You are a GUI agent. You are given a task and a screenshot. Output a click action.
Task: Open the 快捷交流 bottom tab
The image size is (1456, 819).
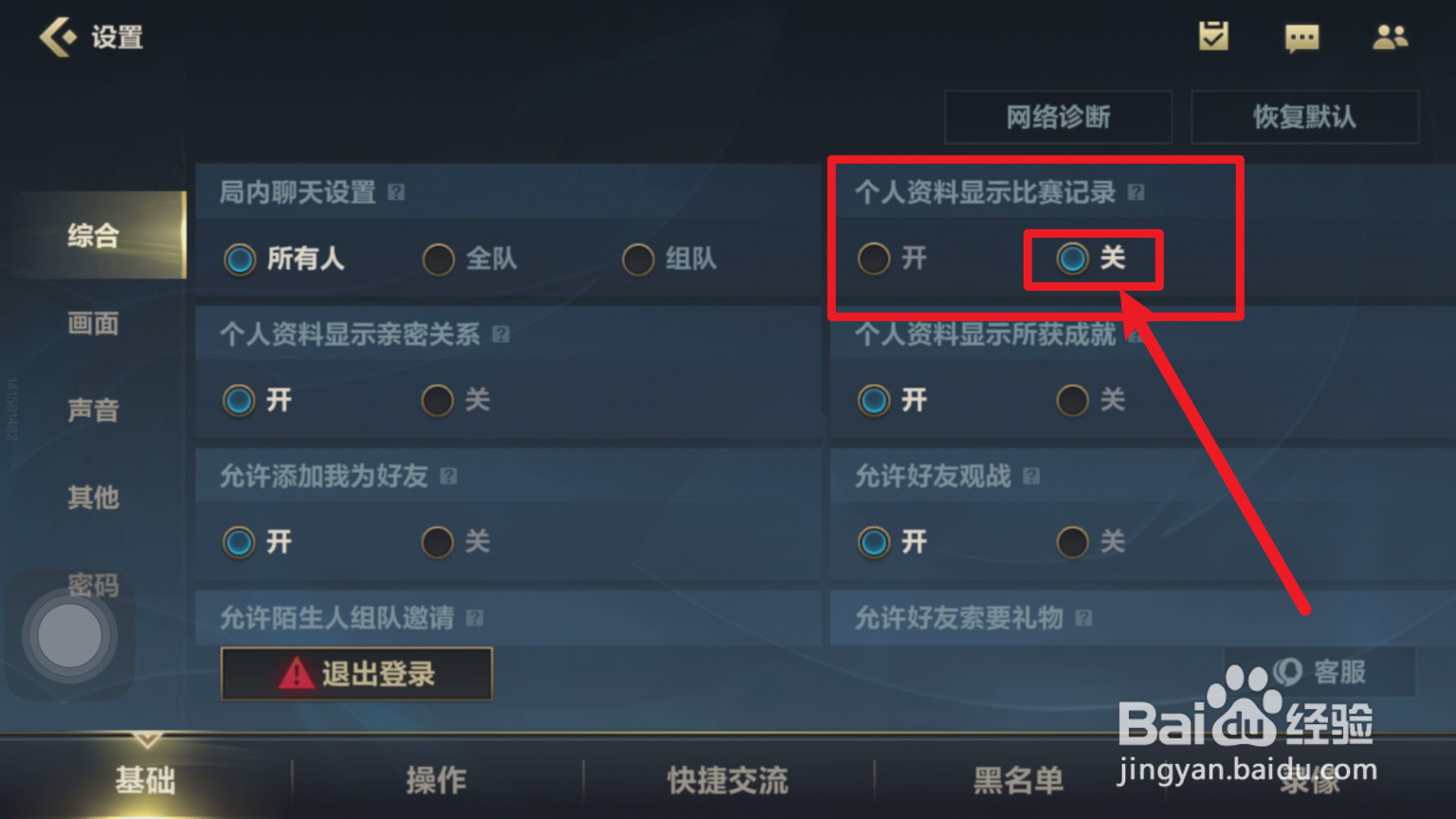(x=728, y=780)
